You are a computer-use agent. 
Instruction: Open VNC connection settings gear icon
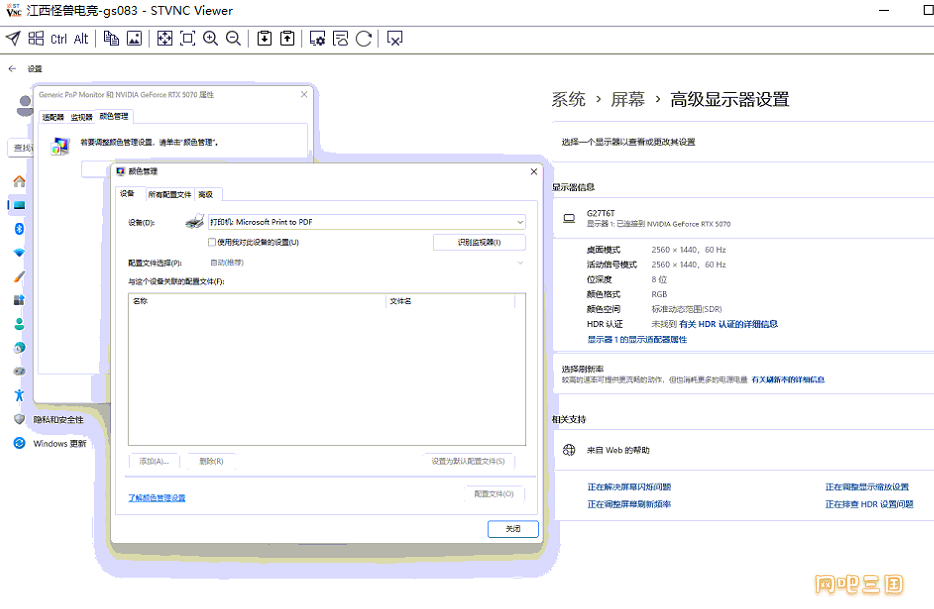(317, 39)
